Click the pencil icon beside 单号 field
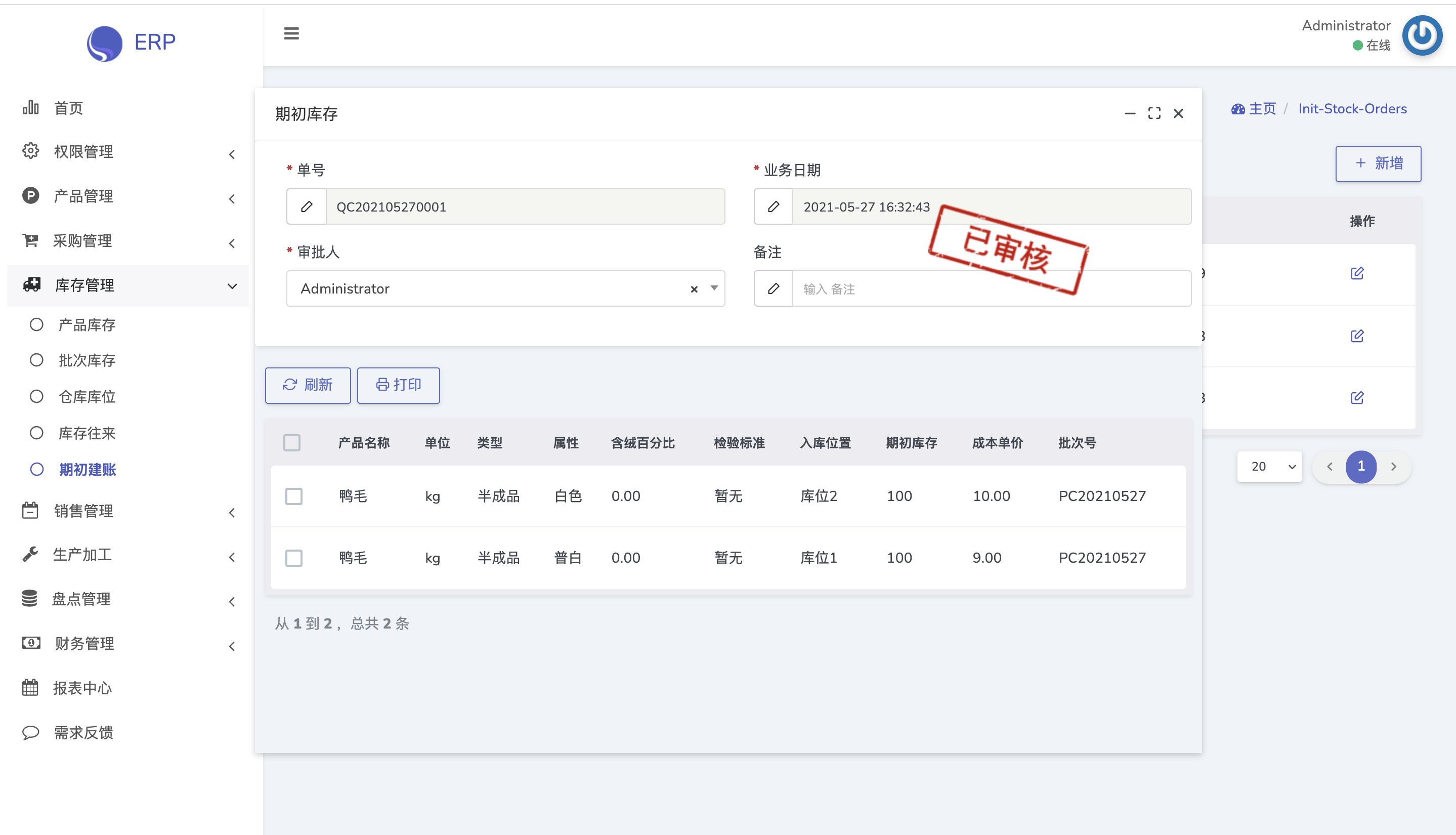 pos(307,206)
